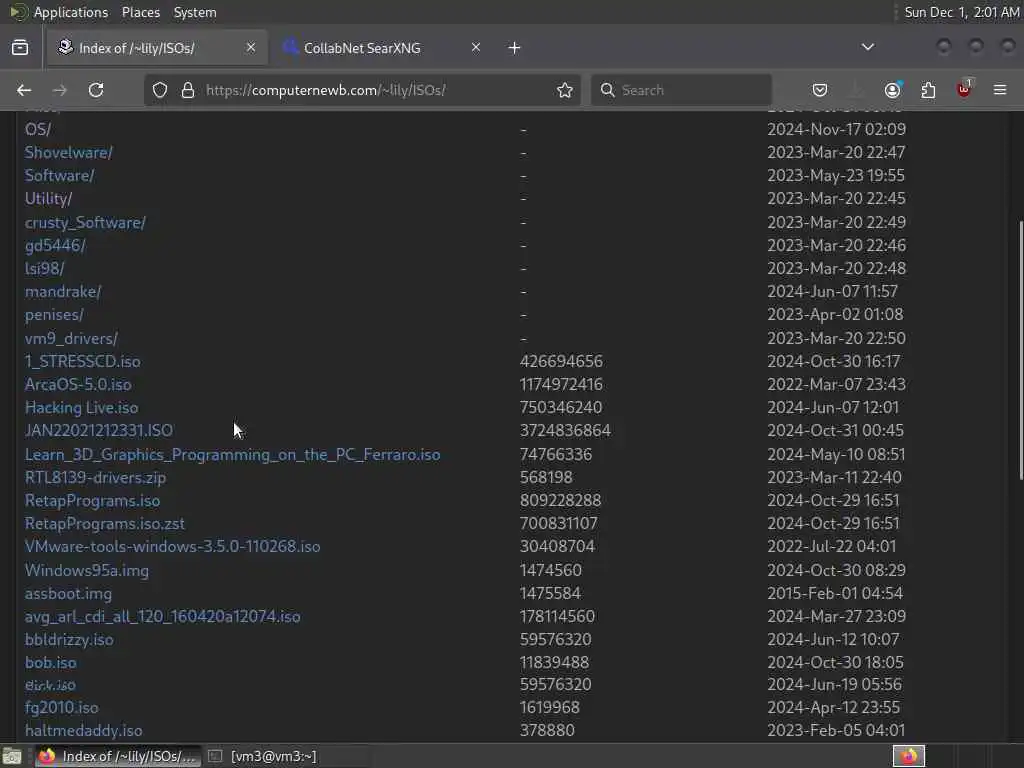Click the page vertical scrollbar
The width and height of the screenshot is (1024, 768).
click(x=1020, y=349)
